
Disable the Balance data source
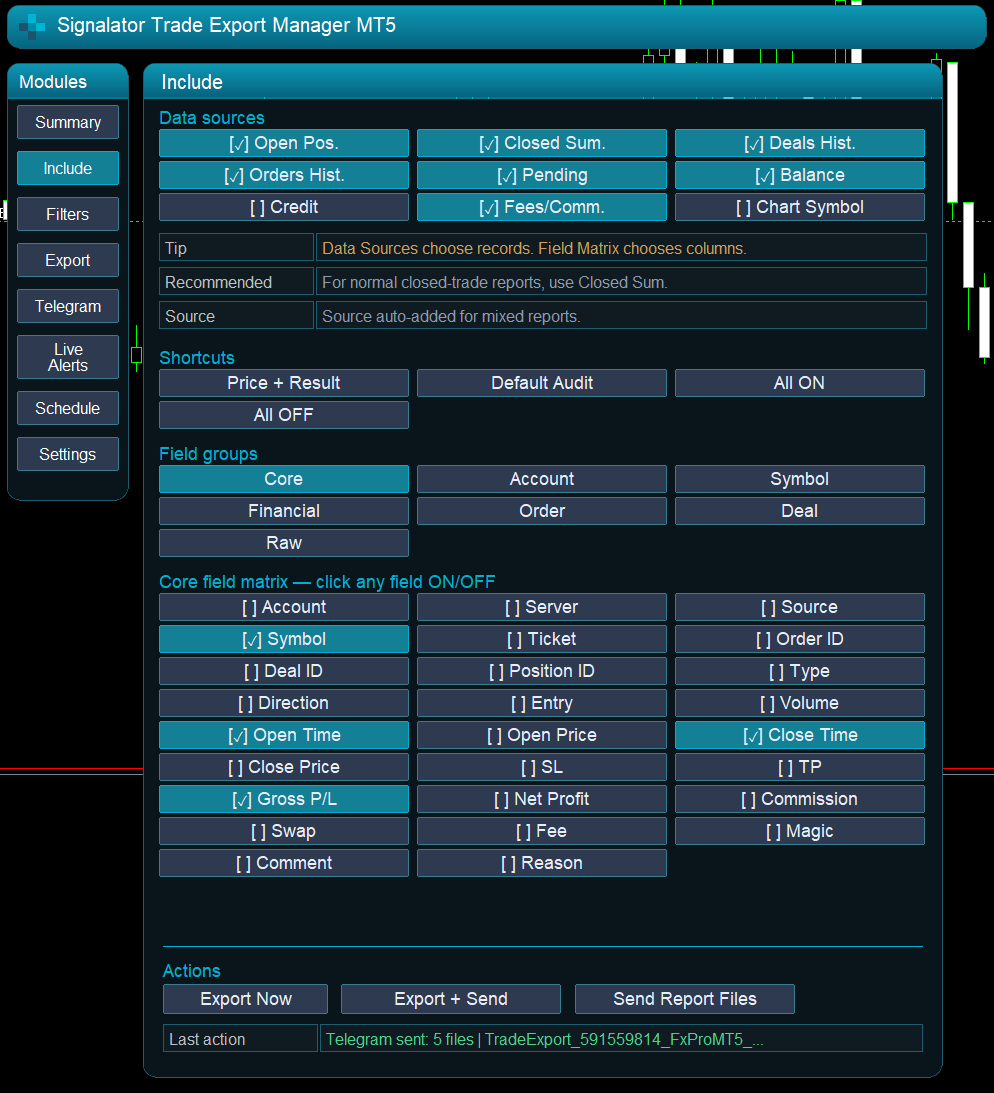[800, 175]
